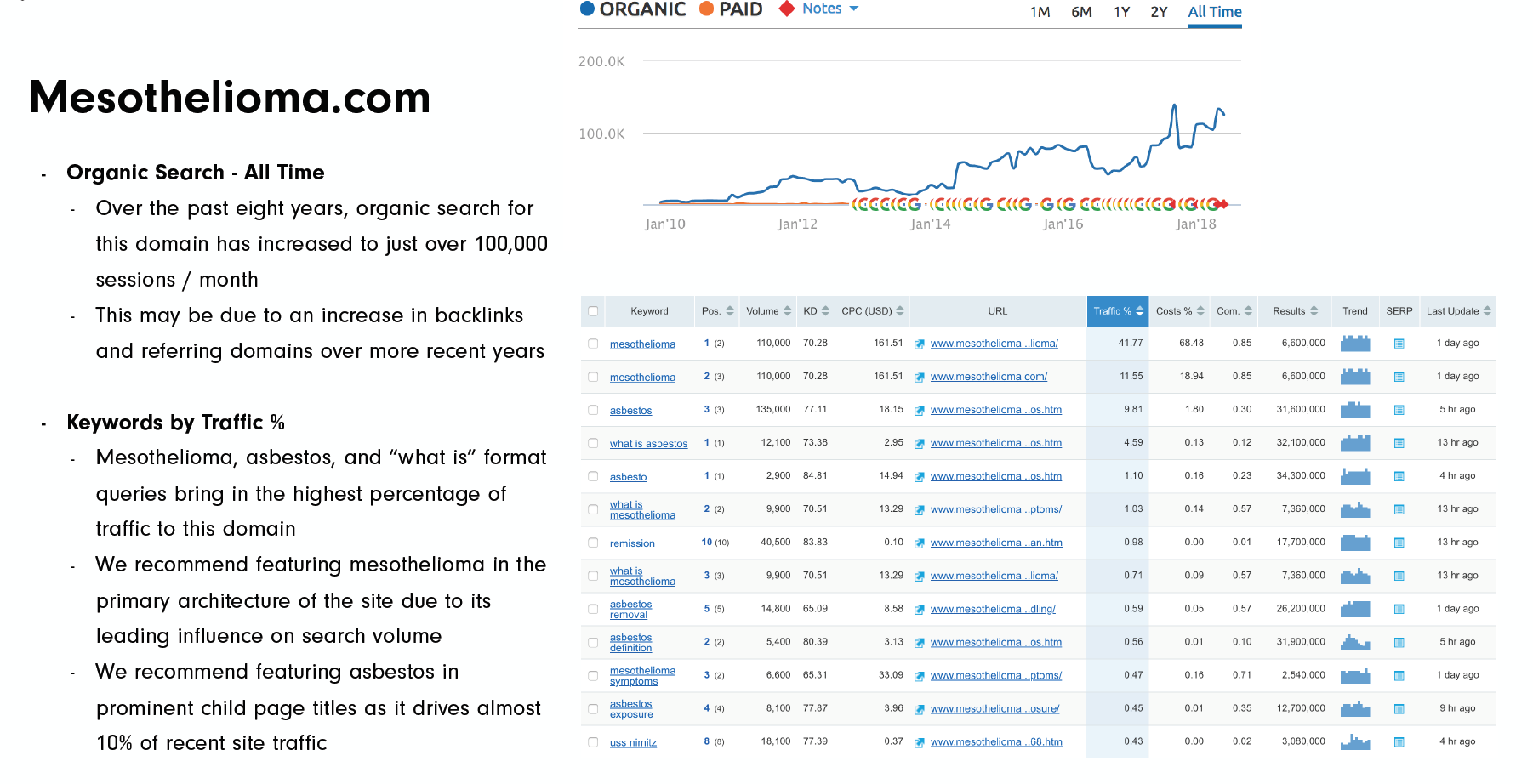This screenshot has width=1533, height=784.
Task: Open the uss nimitz keyword link
Action: [633, 743]
